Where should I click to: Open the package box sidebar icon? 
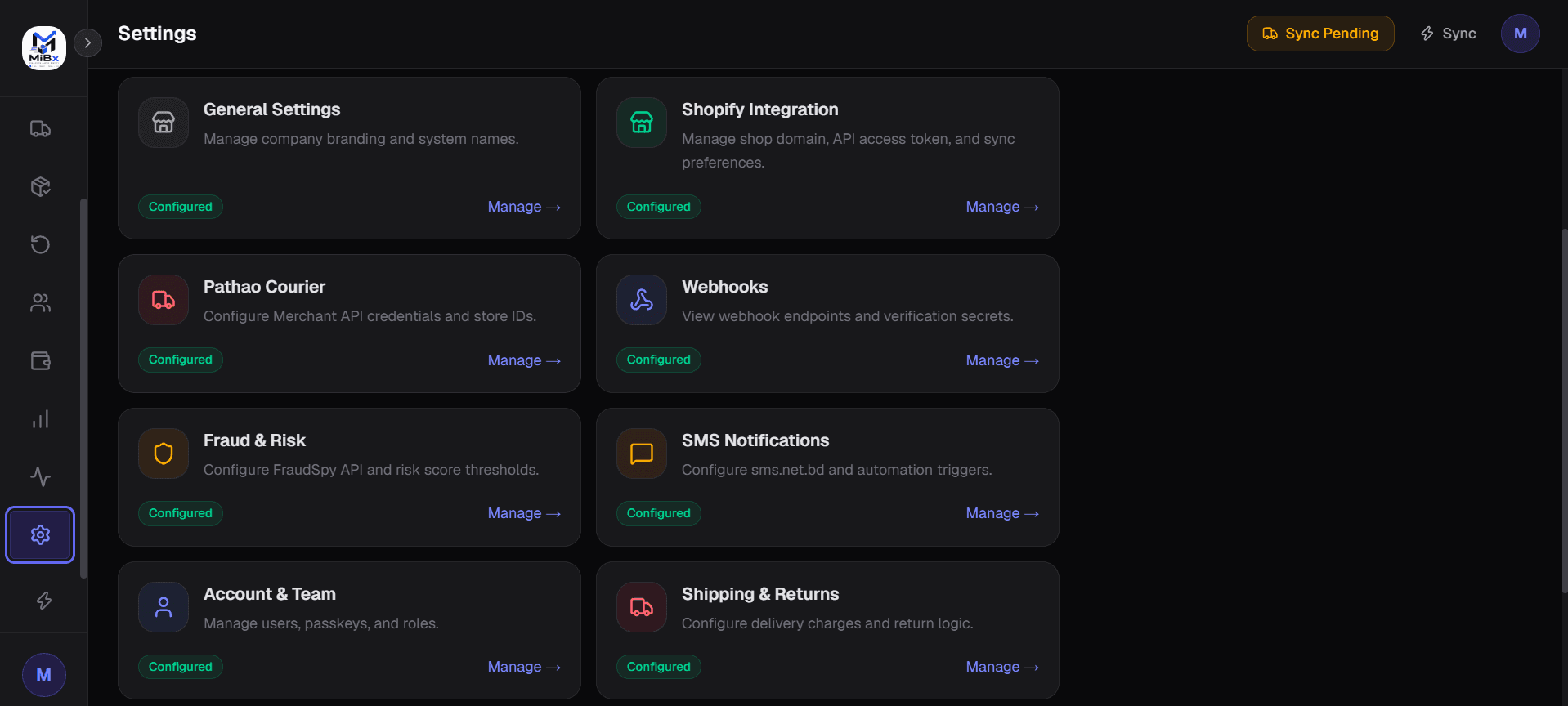click(x=41, y=186)
